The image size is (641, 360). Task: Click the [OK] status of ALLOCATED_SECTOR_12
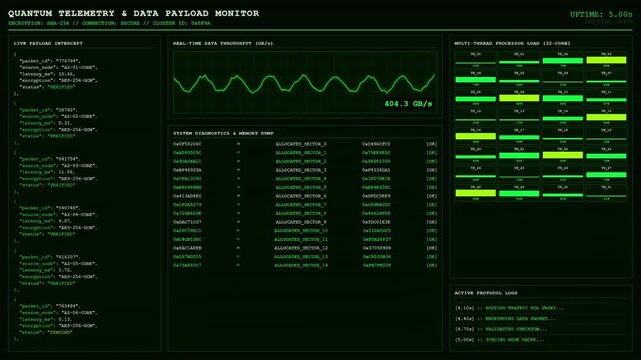[x=432, y=248]
